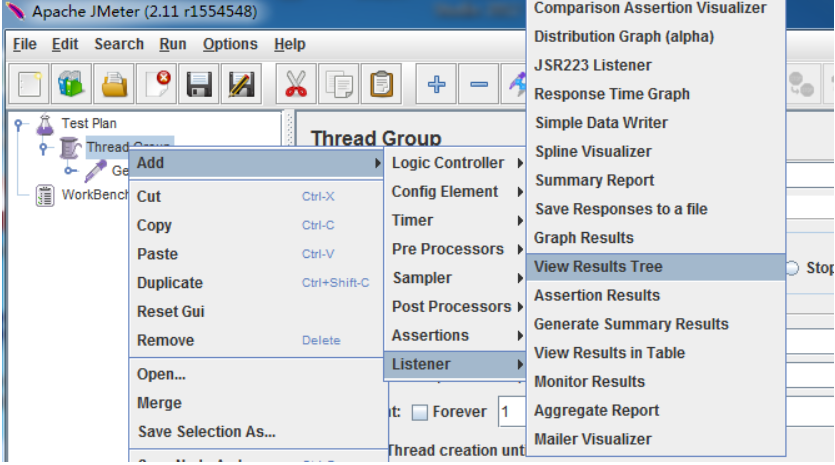Click Duplicate in the context menu
This screenshot has width=835, height=465.
[x=169, y=283]
